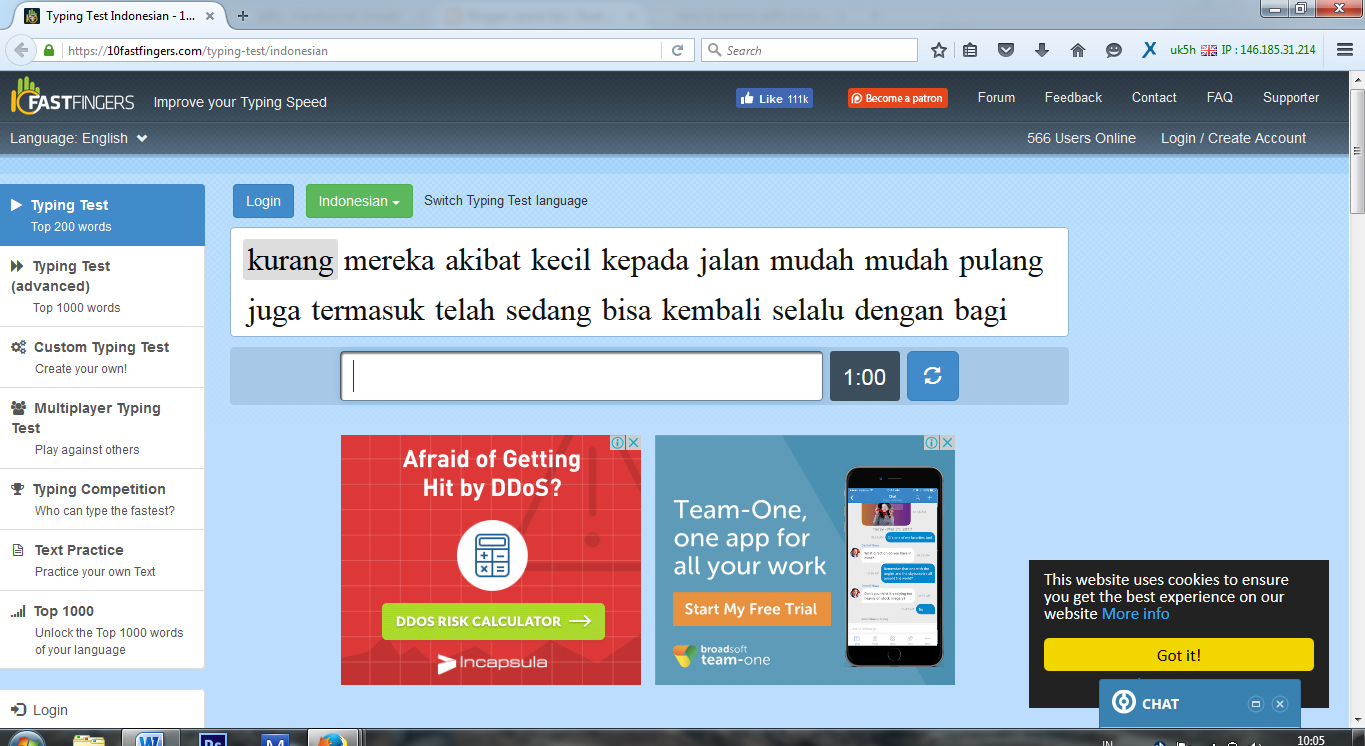Viewport: 1365px width, 746px height.
Task: Click the Multiplayer Typing Test people icon
Action: pyautogui.click(x=17, y=408)
